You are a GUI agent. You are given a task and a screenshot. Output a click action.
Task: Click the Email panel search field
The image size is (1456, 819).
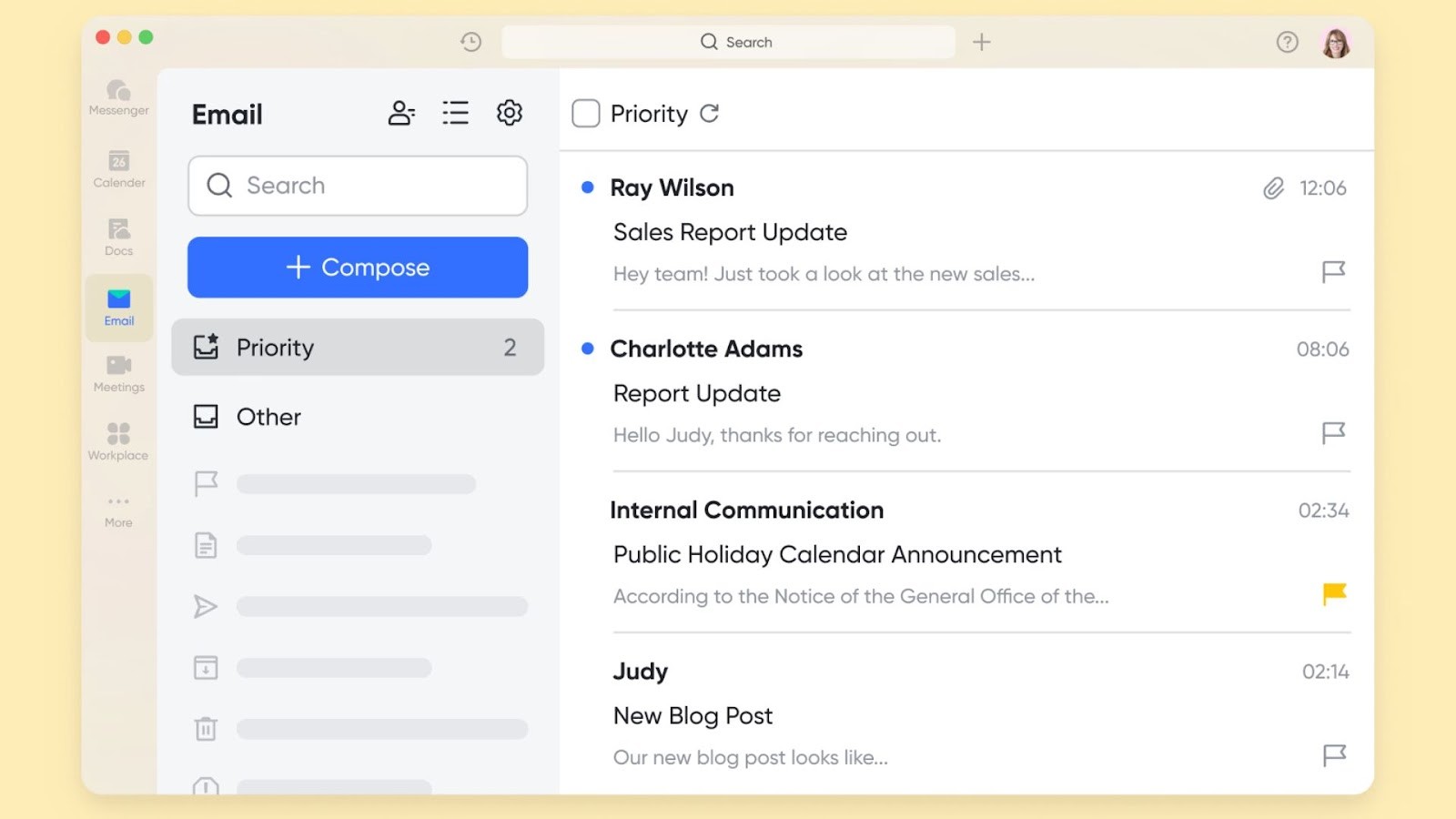[x=358, y=186]
